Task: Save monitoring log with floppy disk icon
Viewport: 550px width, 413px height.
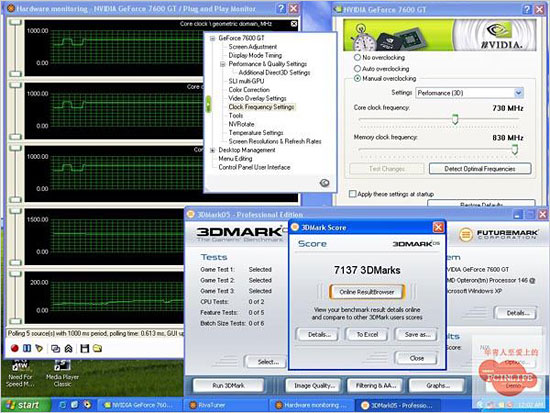Action: [85, 348]
